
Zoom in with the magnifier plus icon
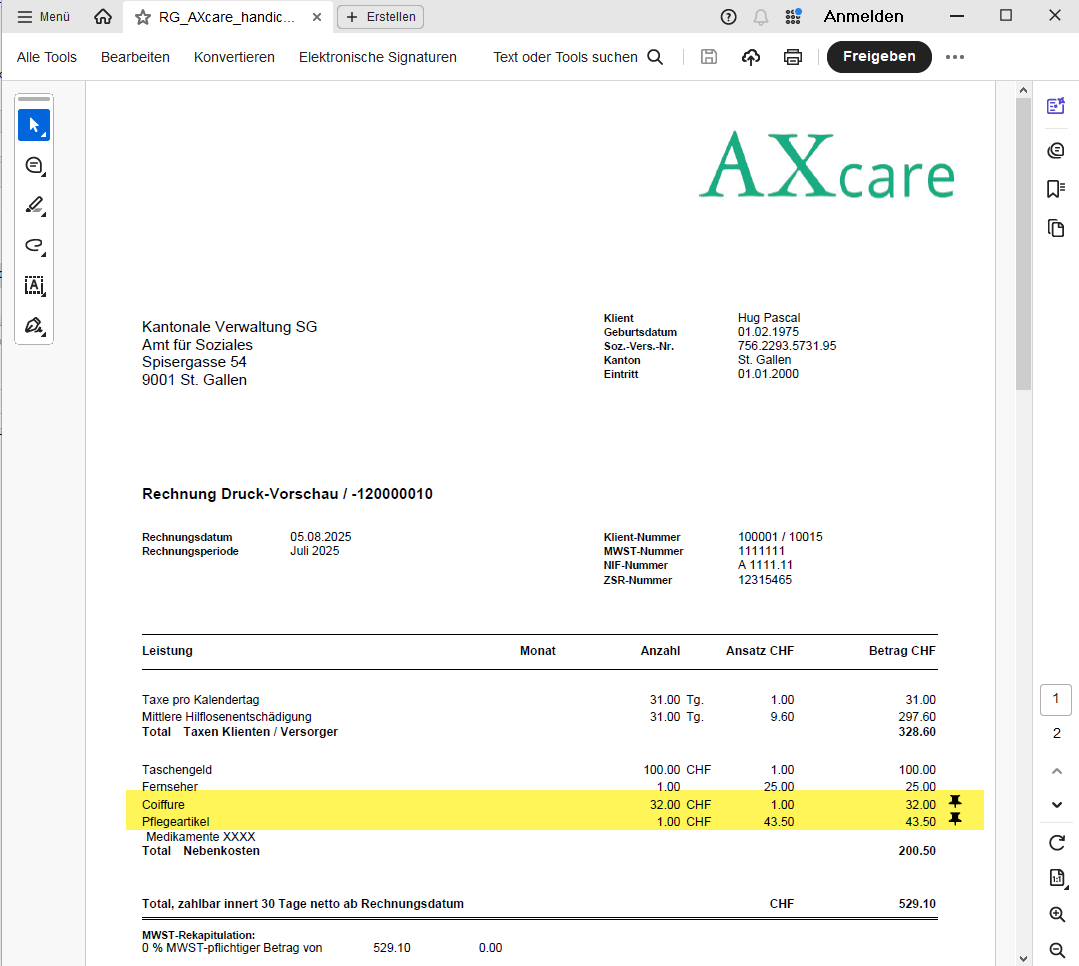(1057, 914)
